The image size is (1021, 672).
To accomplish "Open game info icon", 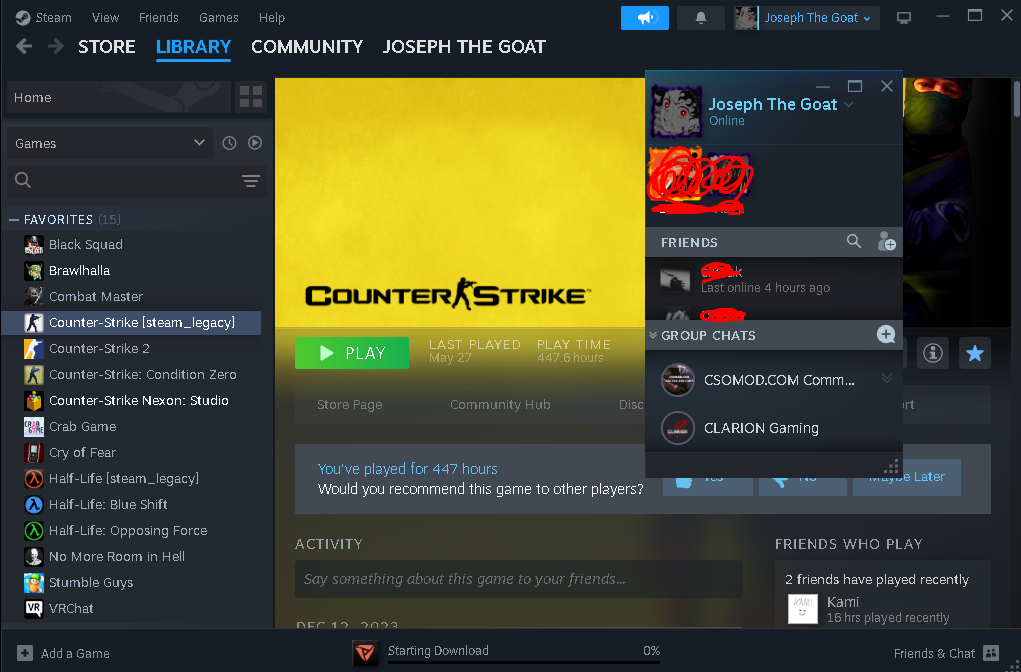I will click(933, 353).
